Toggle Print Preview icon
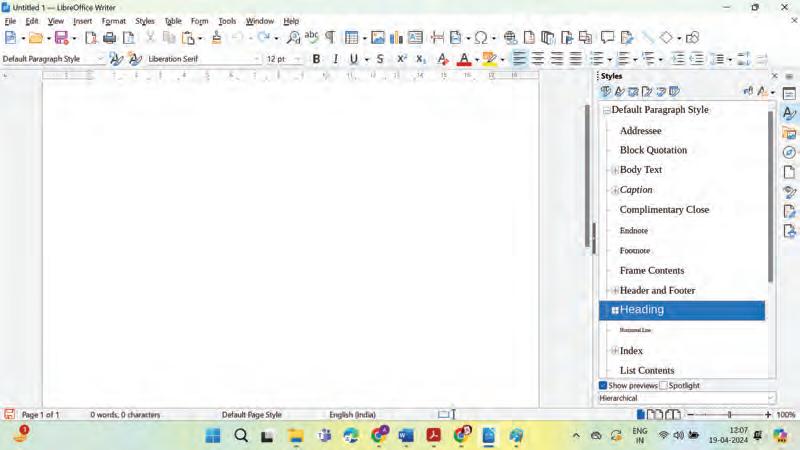This screenshot has height=450, width=800. pyautogui.click(x=129, y=38)
